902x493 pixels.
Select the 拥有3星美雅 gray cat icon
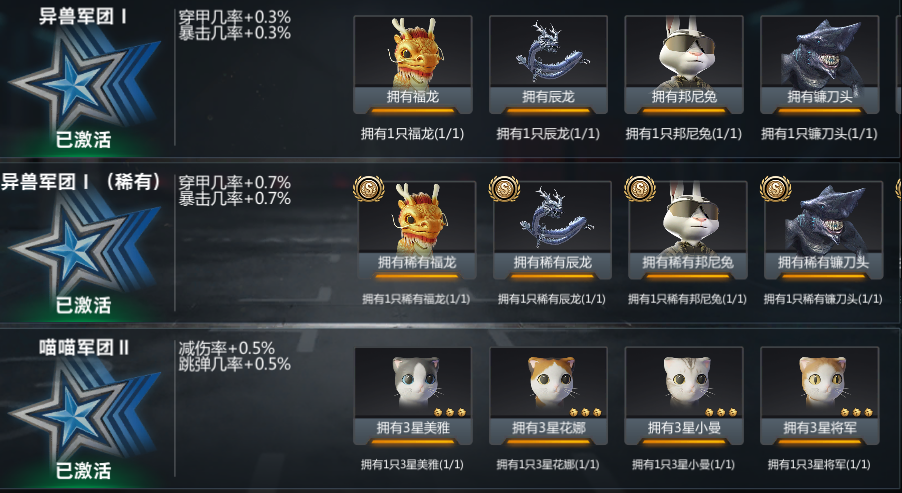[413, 396]
